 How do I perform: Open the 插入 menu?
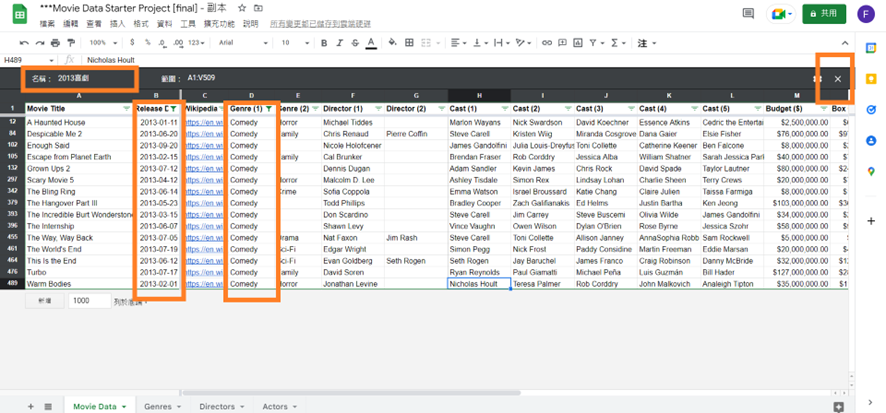(x=118, y=24)
